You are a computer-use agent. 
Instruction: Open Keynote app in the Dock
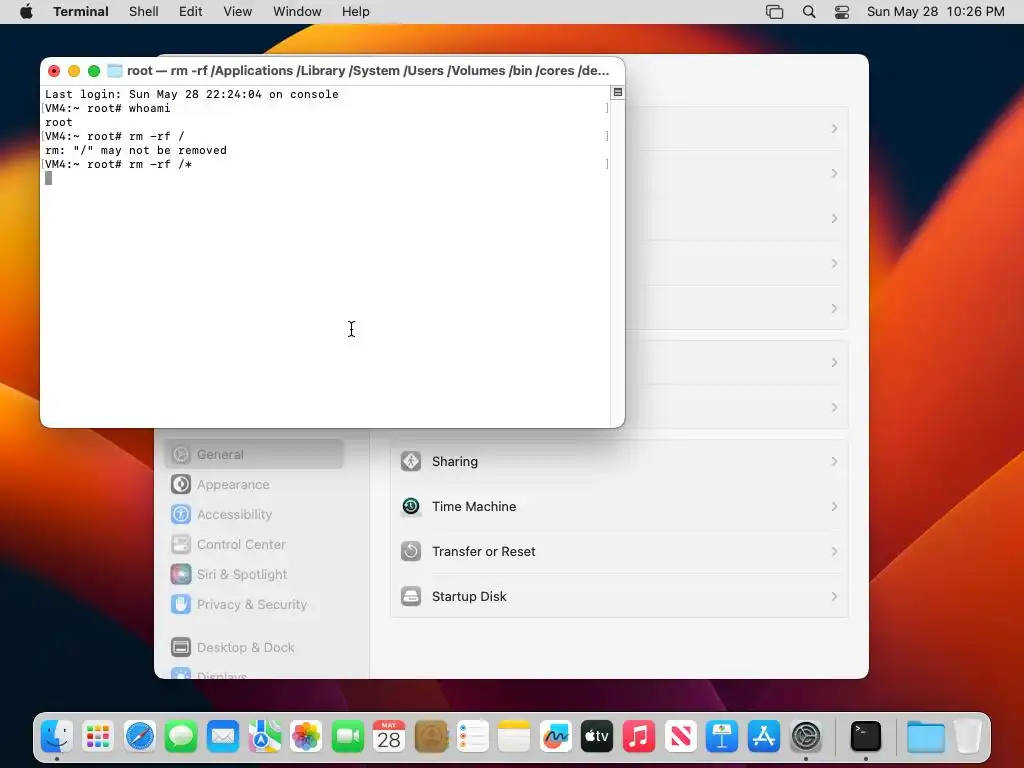pos(722,737)
